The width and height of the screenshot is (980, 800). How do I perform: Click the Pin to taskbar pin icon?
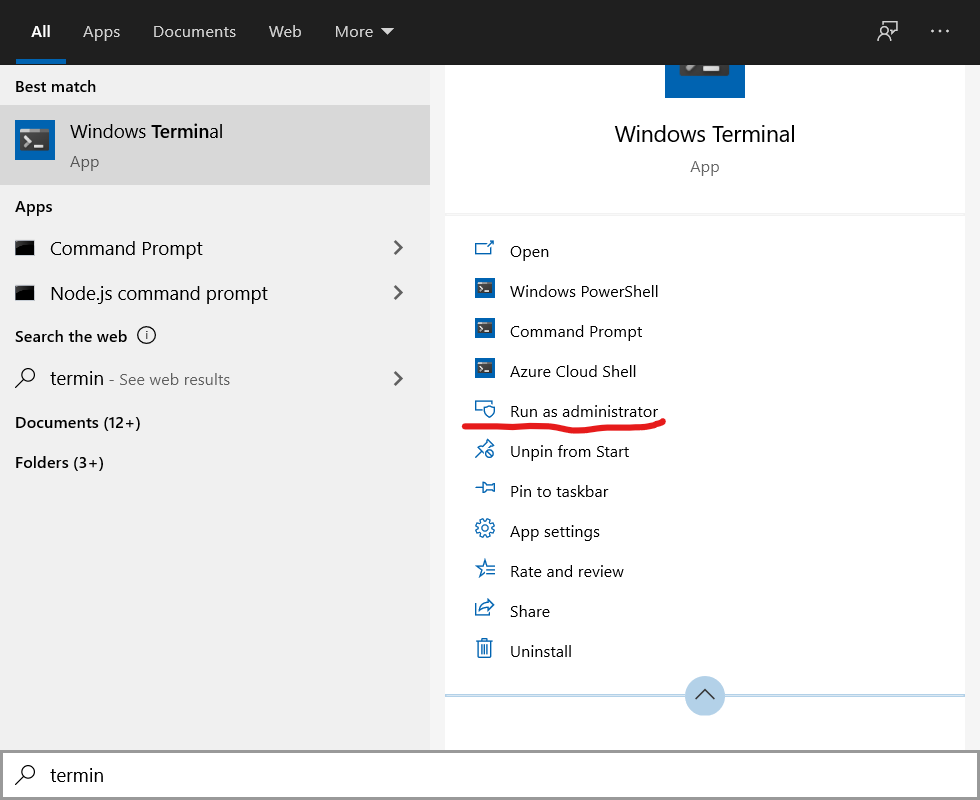(485, 488)
